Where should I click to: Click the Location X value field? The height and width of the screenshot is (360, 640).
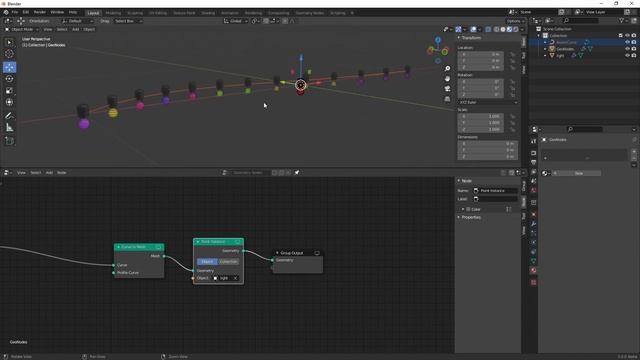481,54
